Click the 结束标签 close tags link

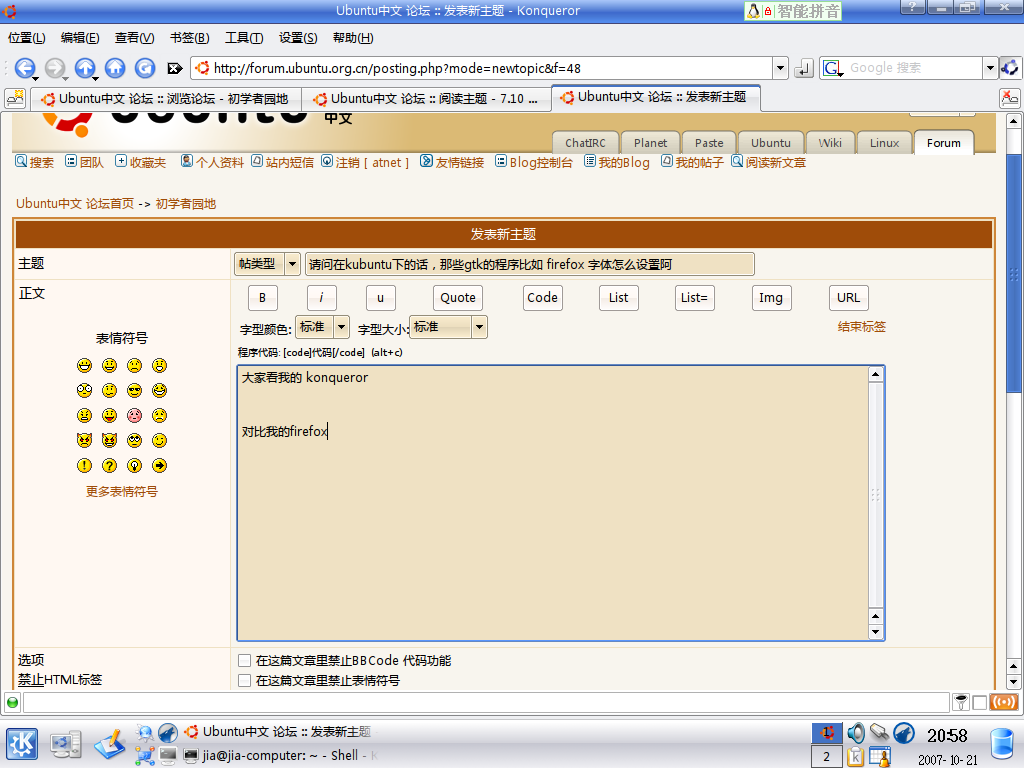[x=862, y=327]
